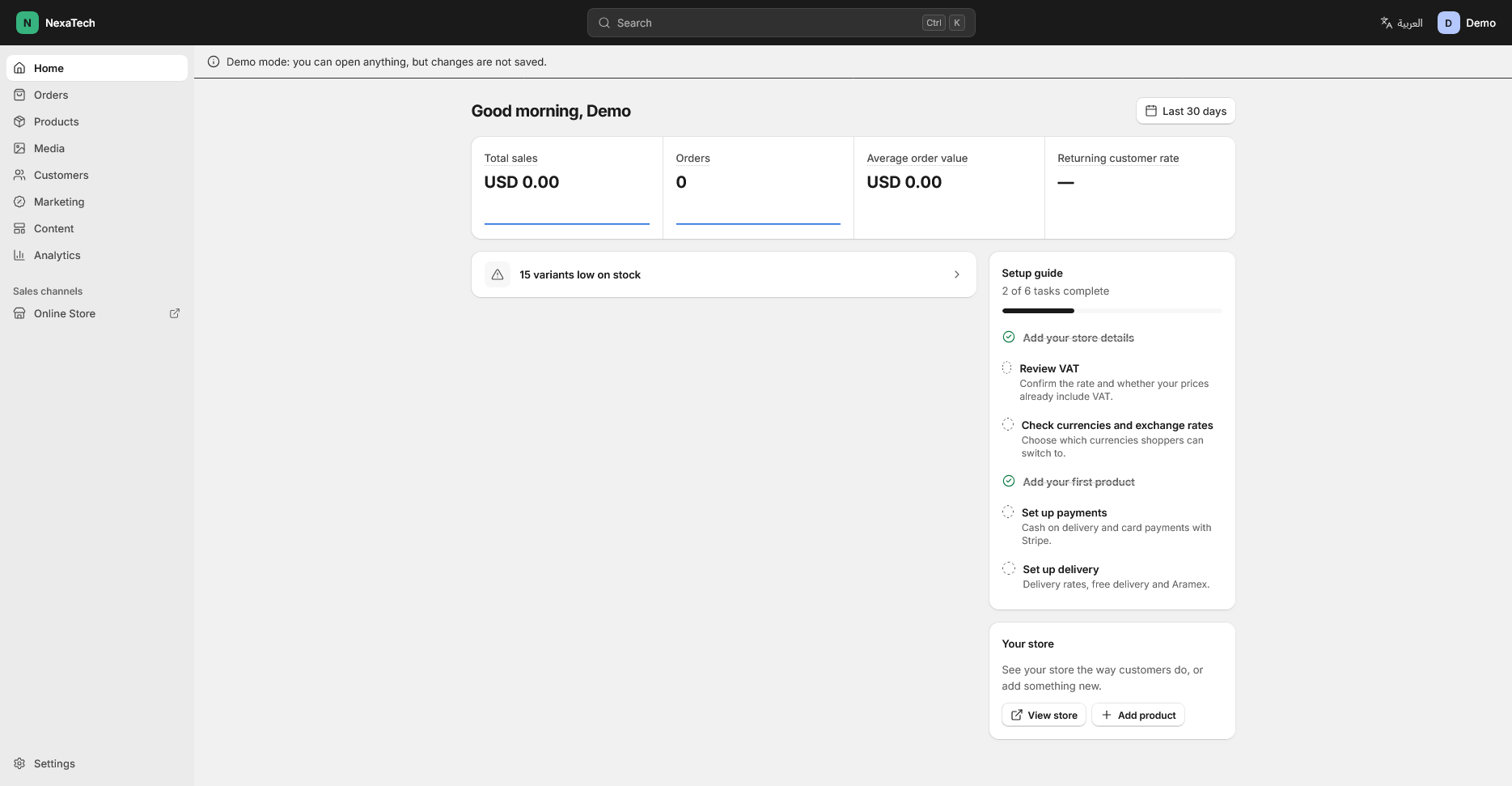This screenshot has height=786, width=1512.
Task: Toggle the Check currencies task circle
Action: [1008, 424]
